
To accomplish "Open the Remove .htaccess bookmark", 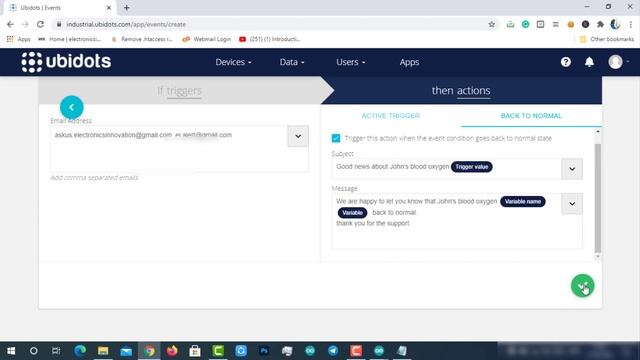I will (x=142, y=39).
